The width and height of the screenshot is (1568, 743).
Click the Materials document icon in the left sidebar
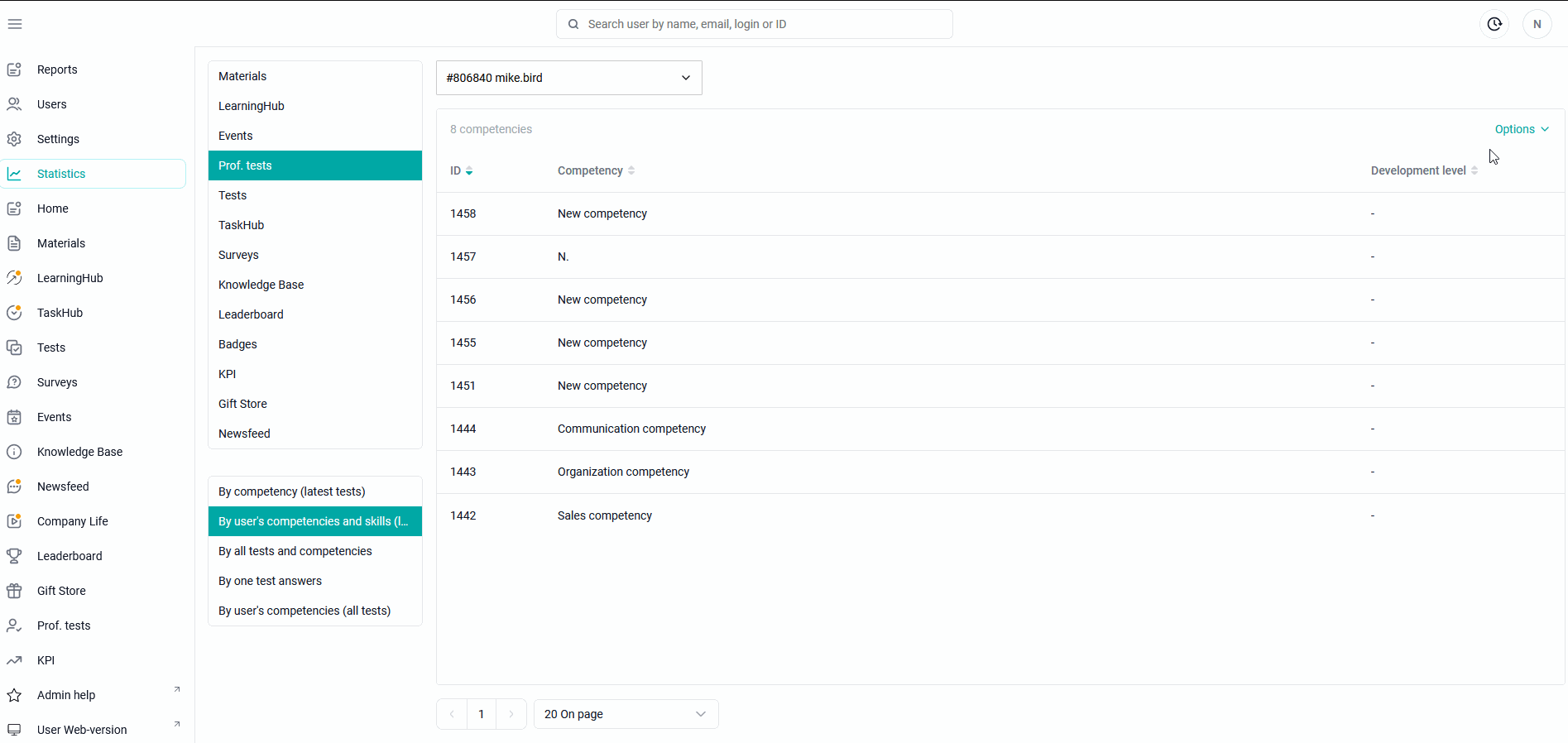point(14,243)
